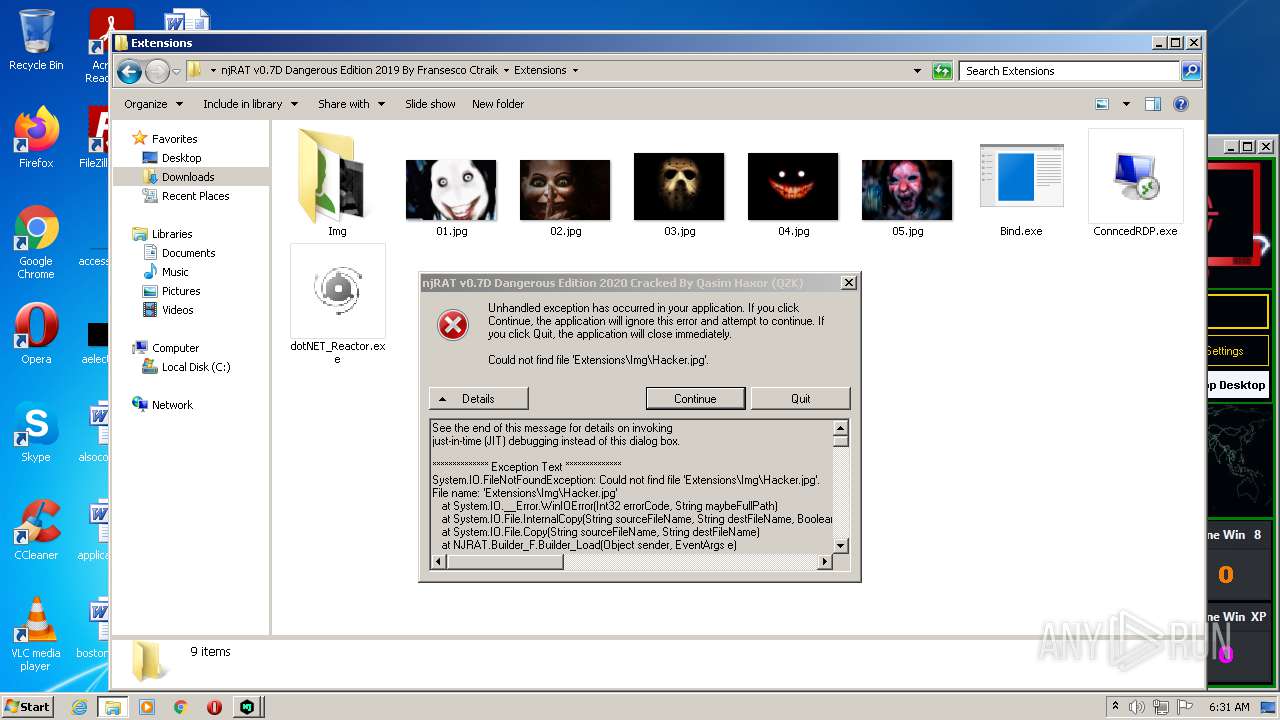Select Network in the navigation pane

[x=172, y=405]
